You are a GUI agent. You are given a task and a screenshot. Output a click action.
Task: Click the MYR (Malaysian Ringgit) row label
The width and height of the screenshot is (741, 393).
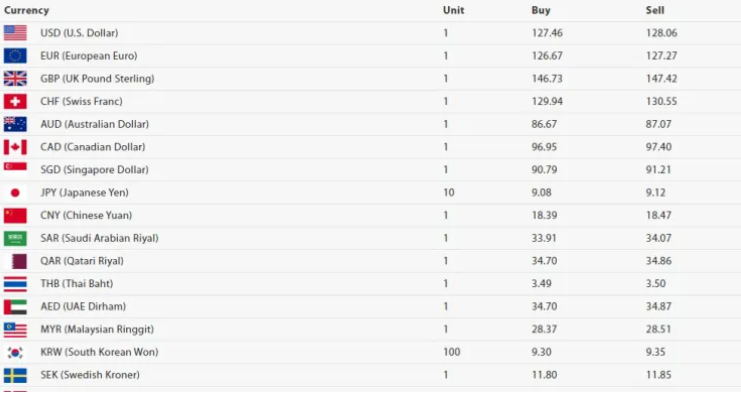click(x=97, y=329)
